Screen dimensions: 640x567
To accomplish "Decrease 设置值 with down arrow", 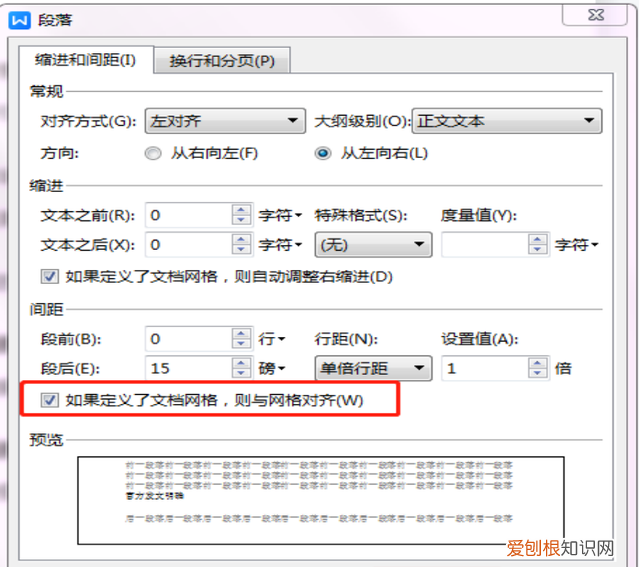I will pos(538,374).
